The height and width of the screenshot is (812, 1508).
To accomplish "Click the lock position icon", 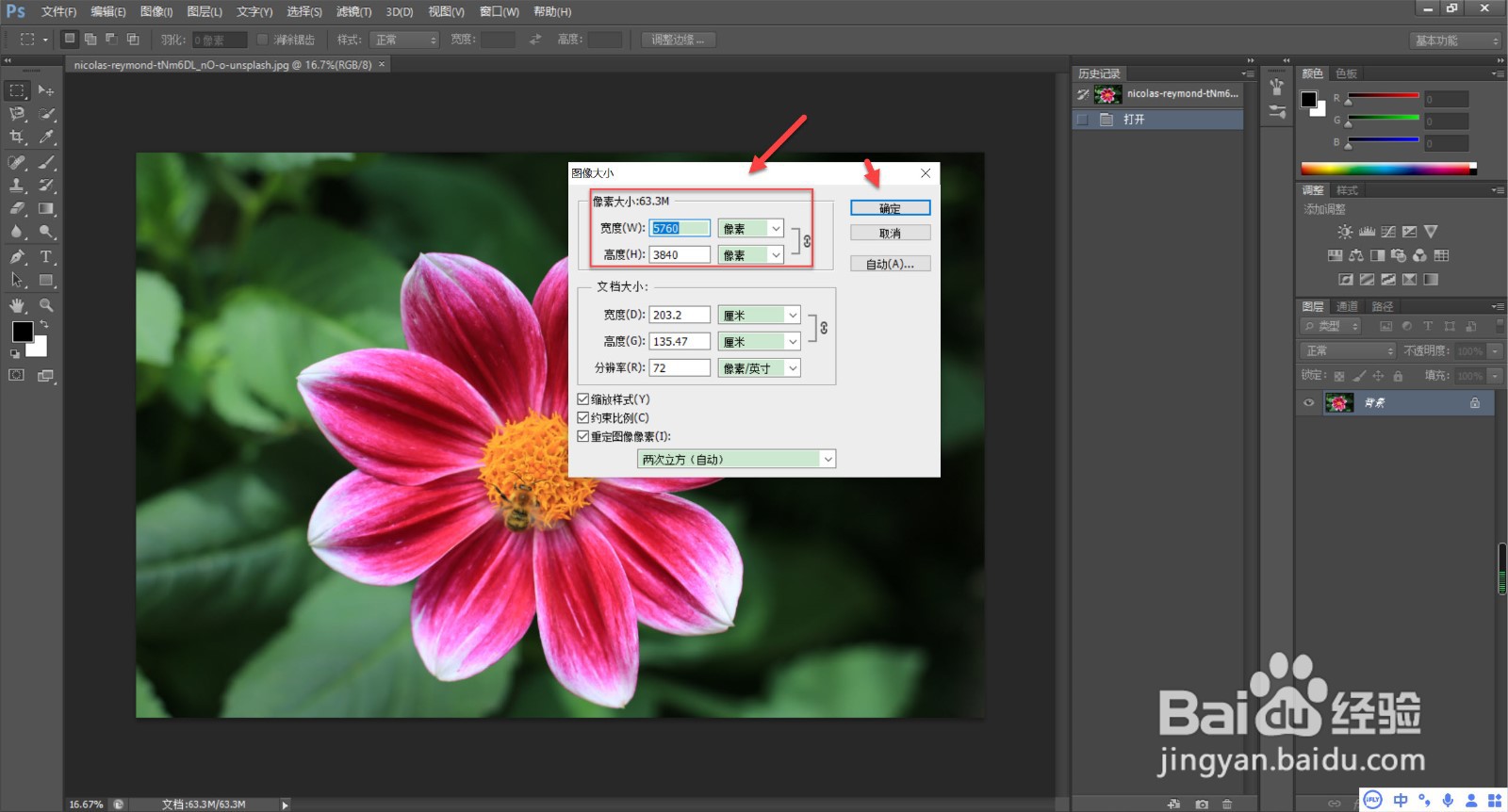I will pos(1378,376).
